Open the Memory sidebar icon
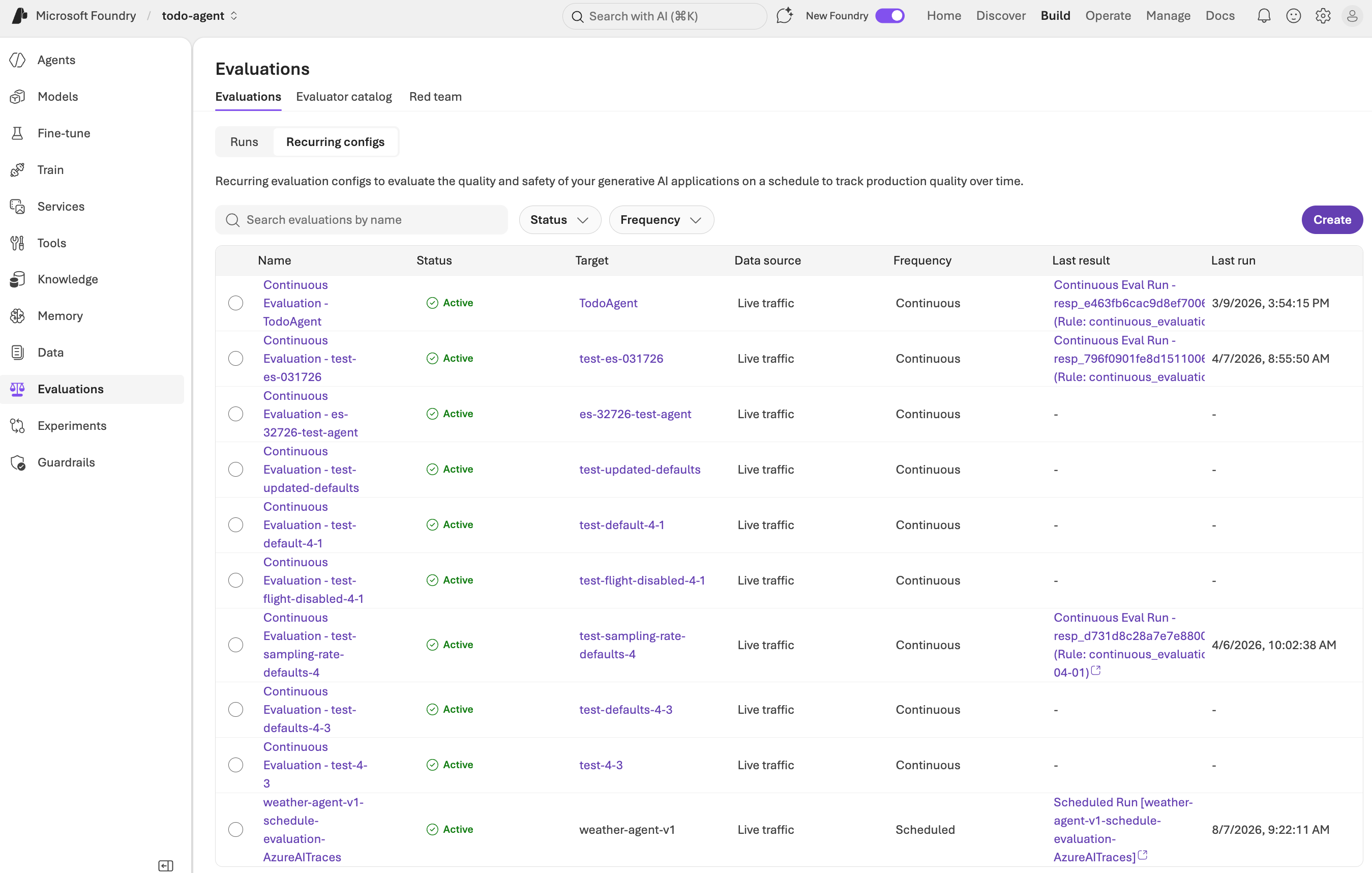Screen dimensions: 1372x873 18,316
